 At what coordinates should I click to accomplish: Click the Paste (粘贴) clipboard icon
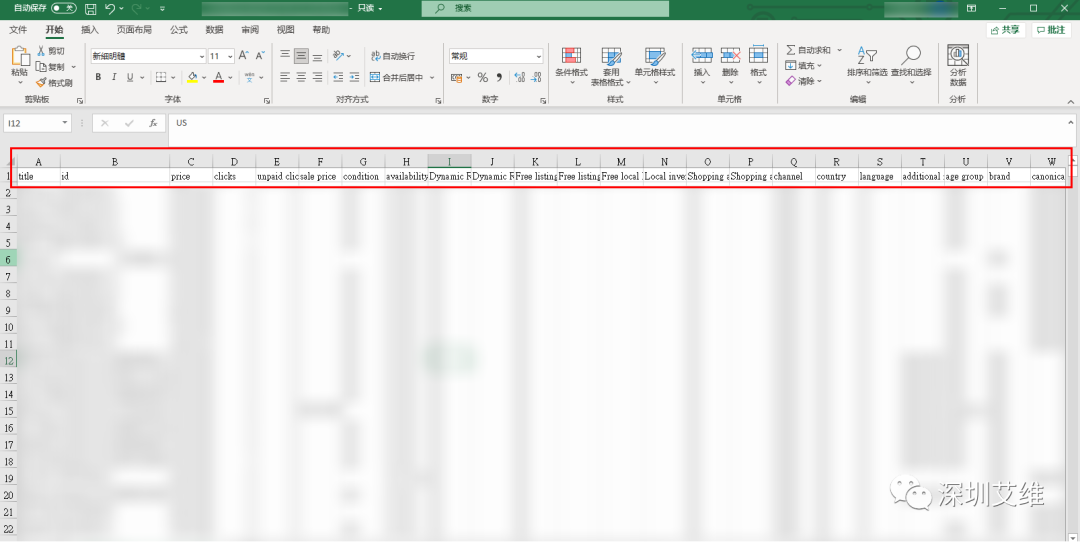(x=20, y=57)
